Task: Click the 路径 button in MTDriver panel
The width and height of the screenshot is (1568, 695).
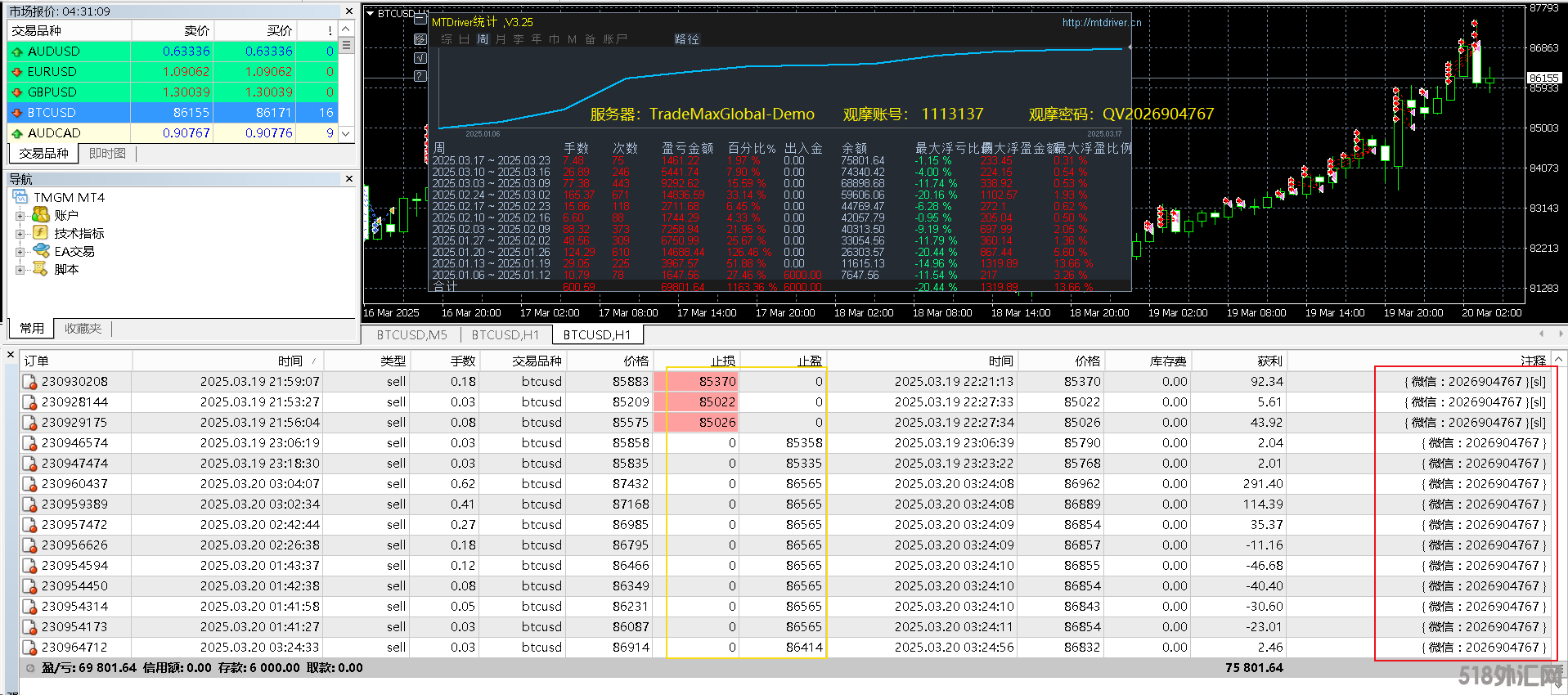Action: click(x=686, y=39)
